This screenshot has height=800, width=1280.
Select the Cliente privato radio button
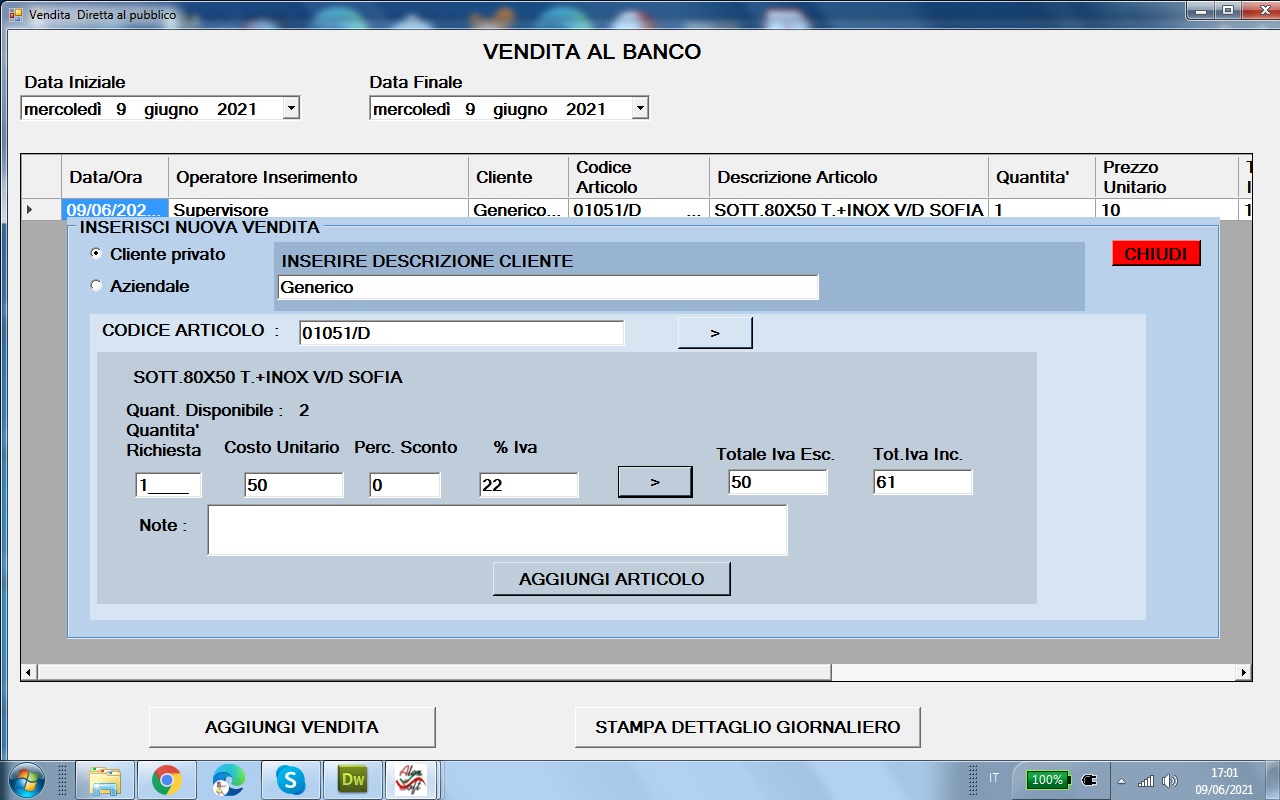coord(97,254)
